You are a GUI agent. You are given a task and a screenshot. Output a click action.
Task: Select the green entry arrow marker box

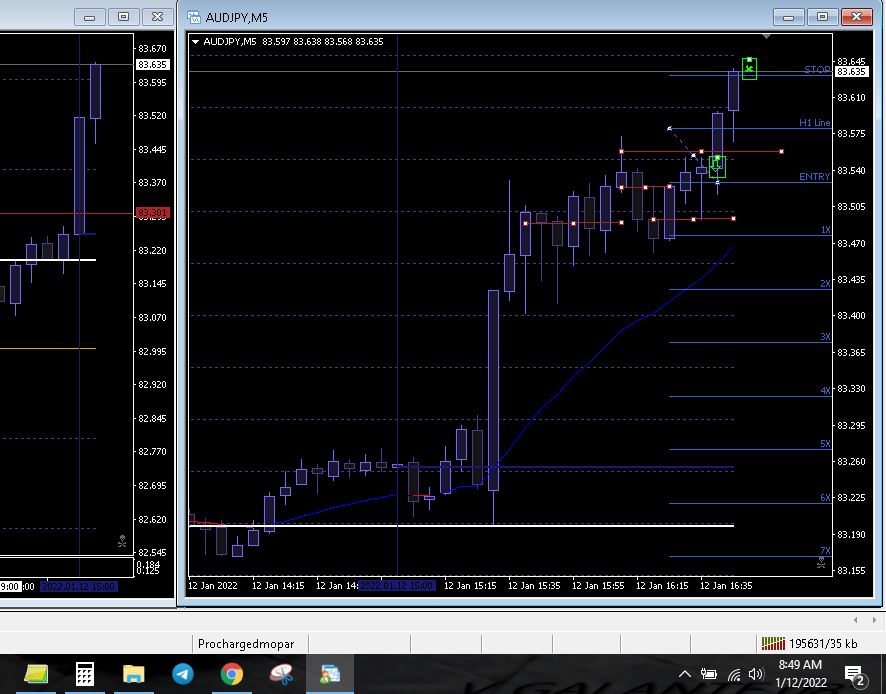click(717, 166)
